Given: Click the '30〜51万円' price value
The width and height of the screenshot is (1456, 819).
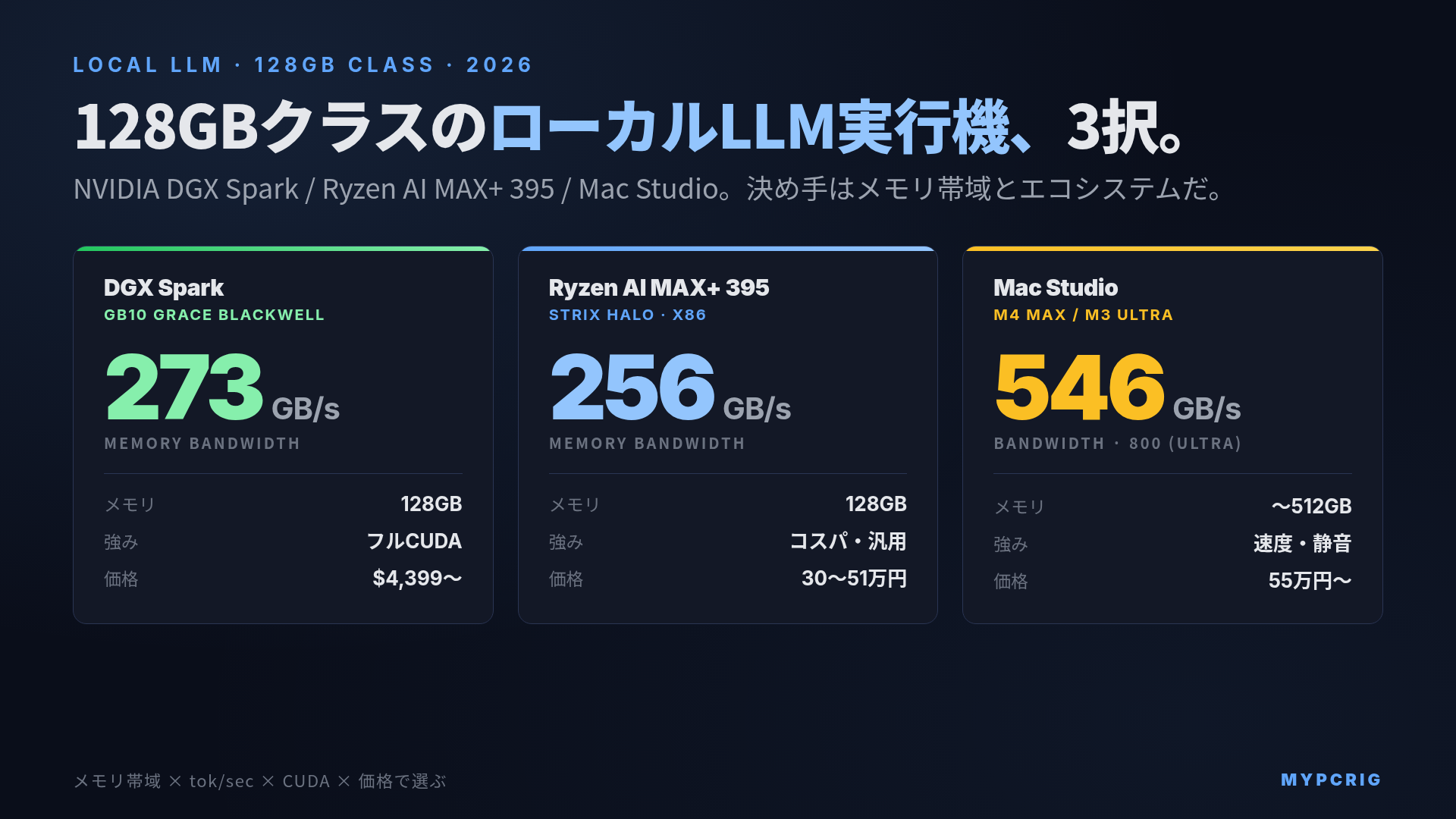Looking at the screenshot, I should (x=855, y=579).
